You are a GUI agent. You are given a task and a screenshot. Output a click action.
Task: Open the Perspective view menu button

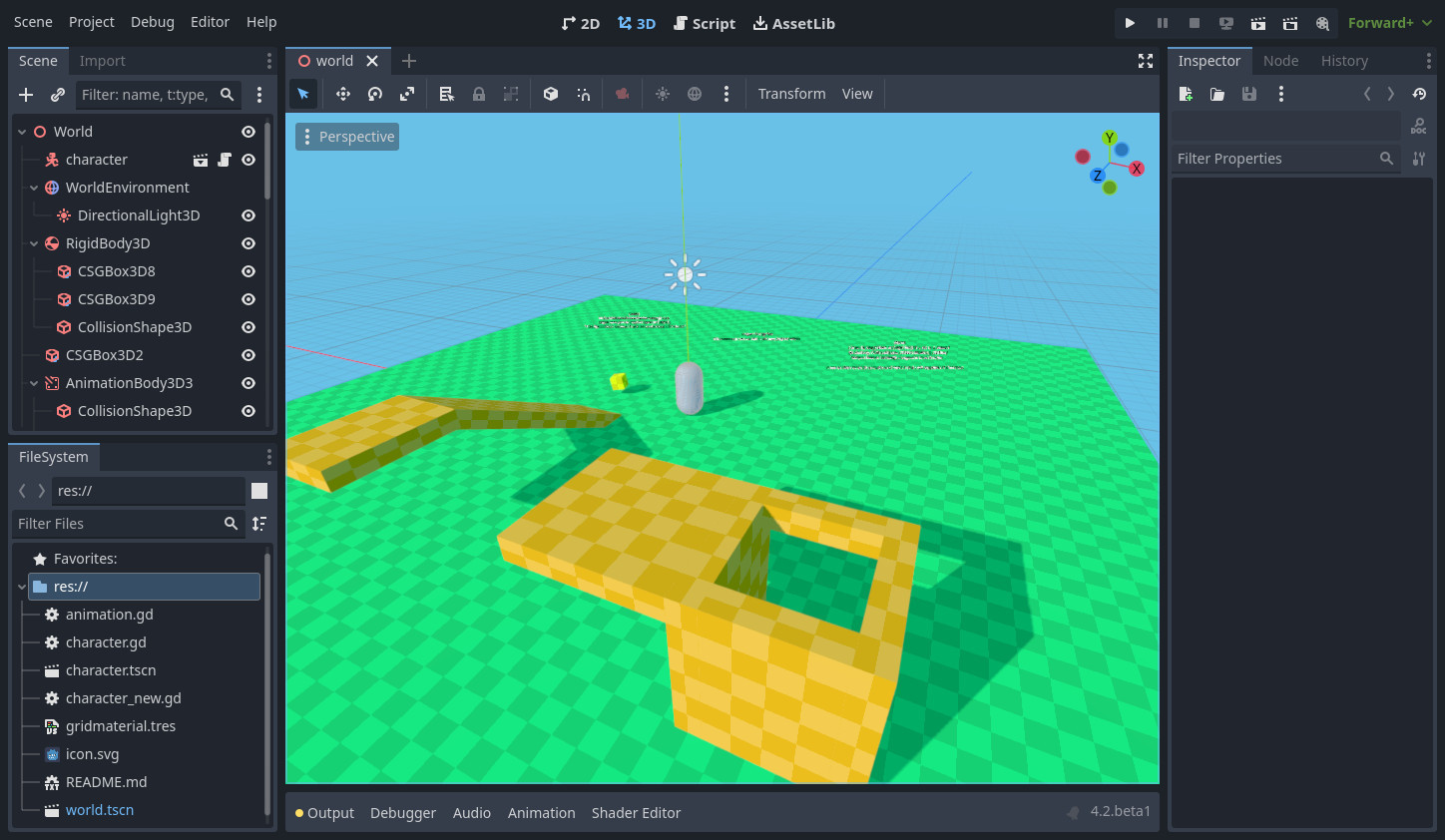click(347, 137)
